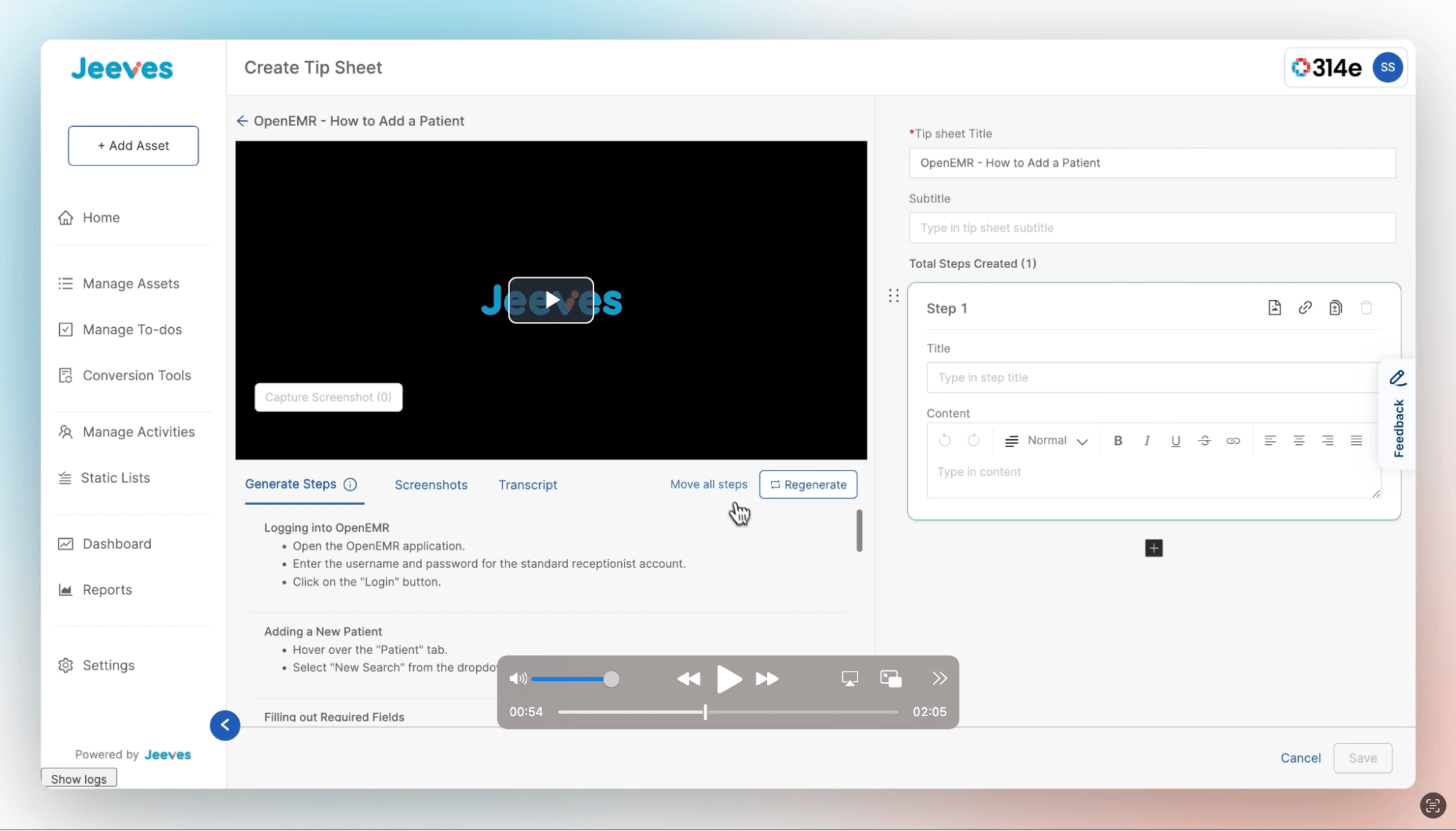The height and width of the screenshot is (831, 1456).
Task: Open SS user profile avatar
Action: tap(1388, 68)
